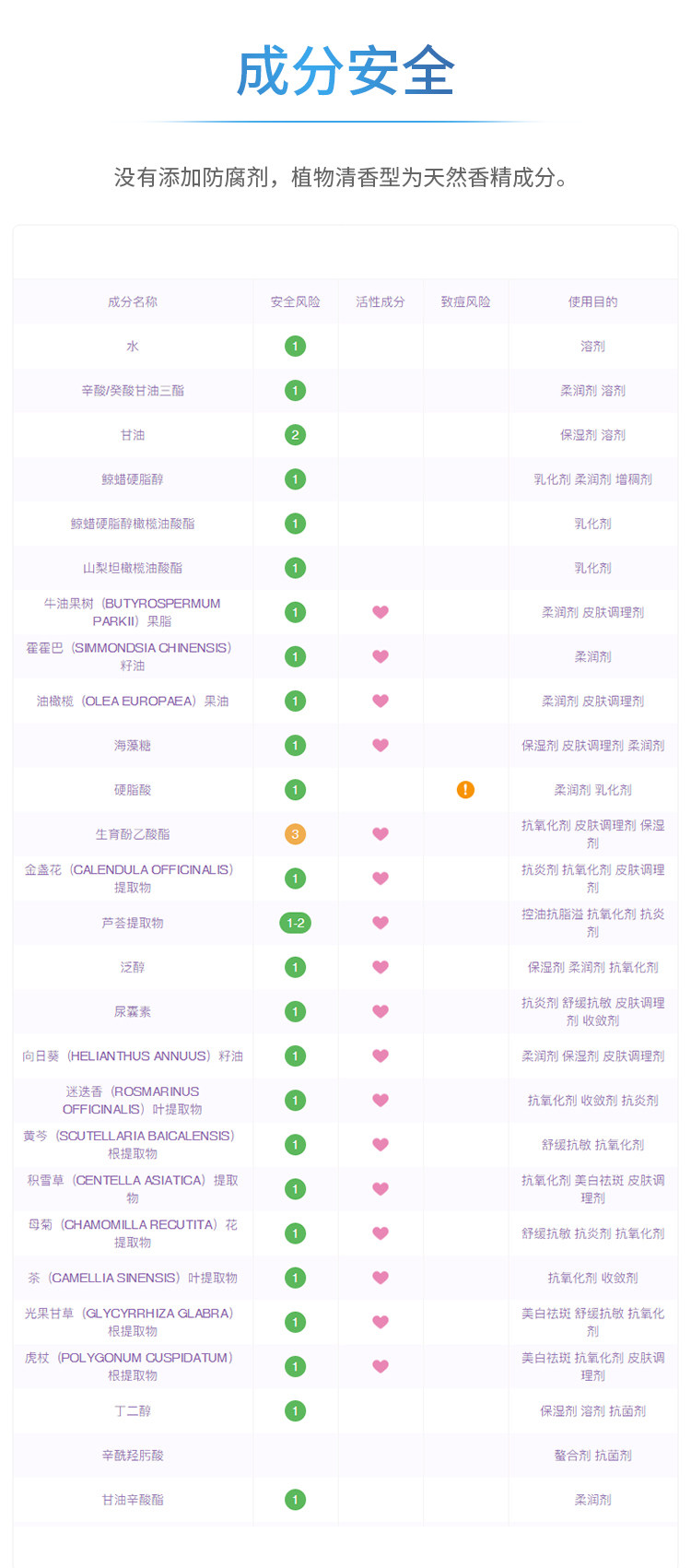Click the 使用目的 column header
This screenshot has width=691, height=1568.
592,301
